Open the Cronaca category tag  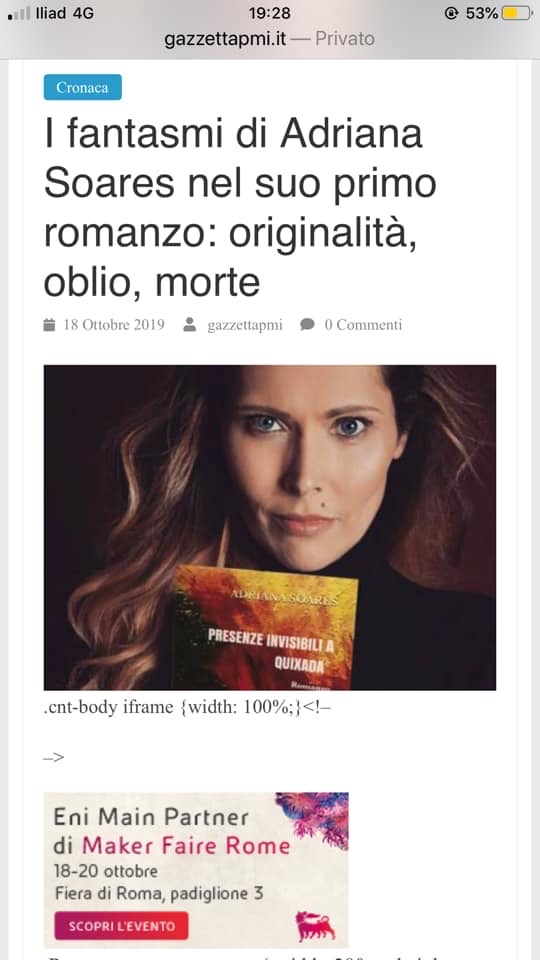pyautogui.click(x=83, y=87)
